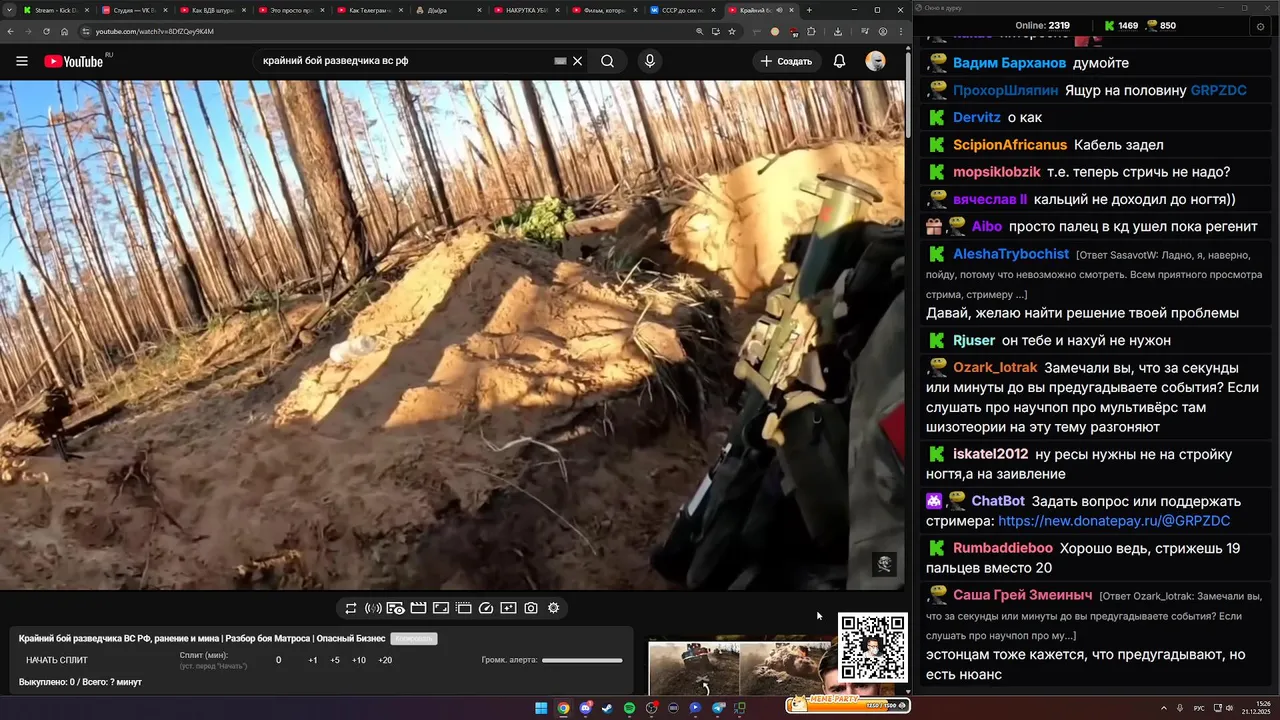Adjust the Громк. алерта volume slider
Screen dimensions: 1280x720
tap(582, 660)
